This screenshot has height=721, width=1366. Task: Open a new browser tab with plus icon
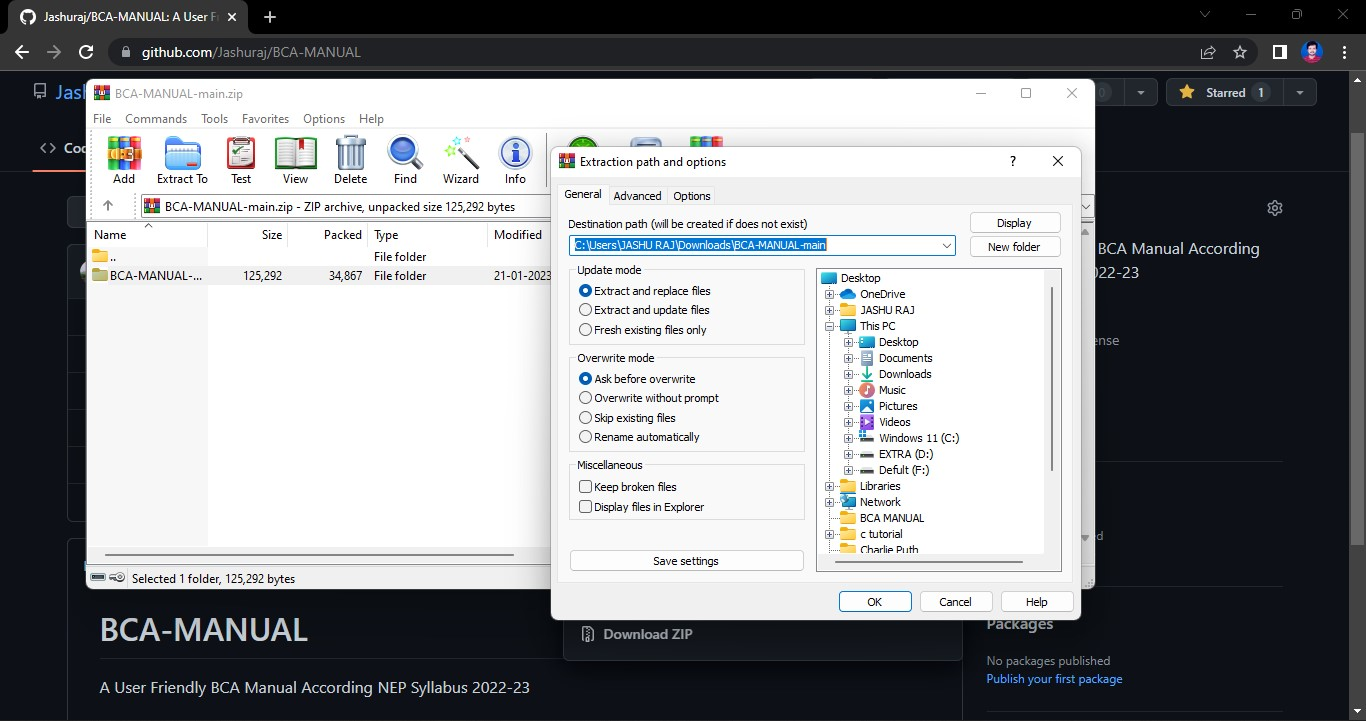269,17
